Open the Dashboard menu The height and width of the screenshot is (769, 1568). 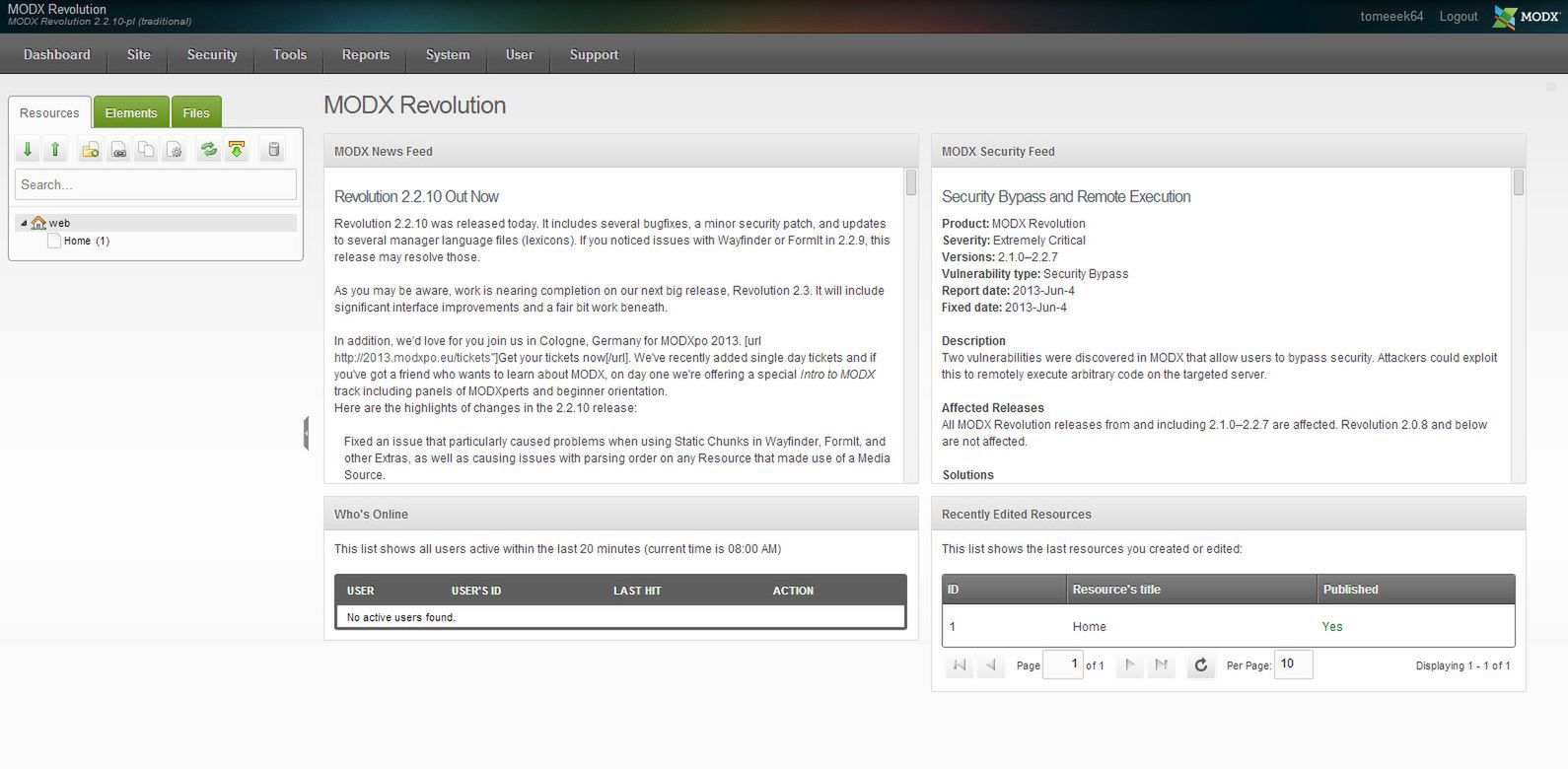pos(57,54)
